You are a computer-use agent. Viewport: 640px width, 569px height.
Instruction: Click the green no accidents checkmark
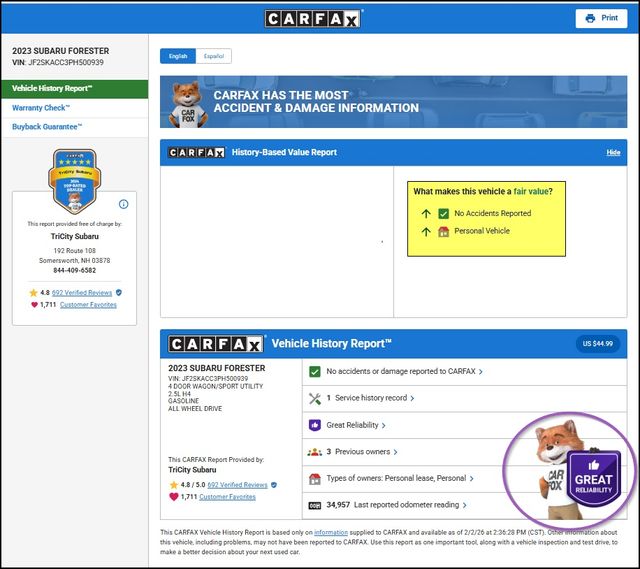(x=315, y=371)
